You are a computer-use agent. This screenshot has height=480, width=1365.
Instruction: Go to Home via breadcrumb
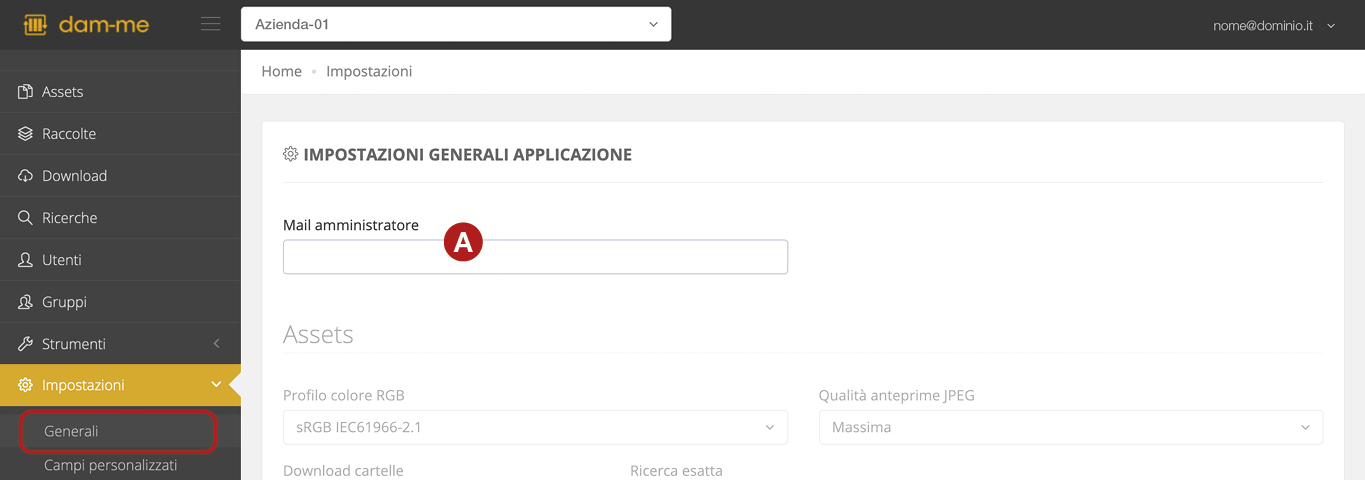(x=281, y=72)
